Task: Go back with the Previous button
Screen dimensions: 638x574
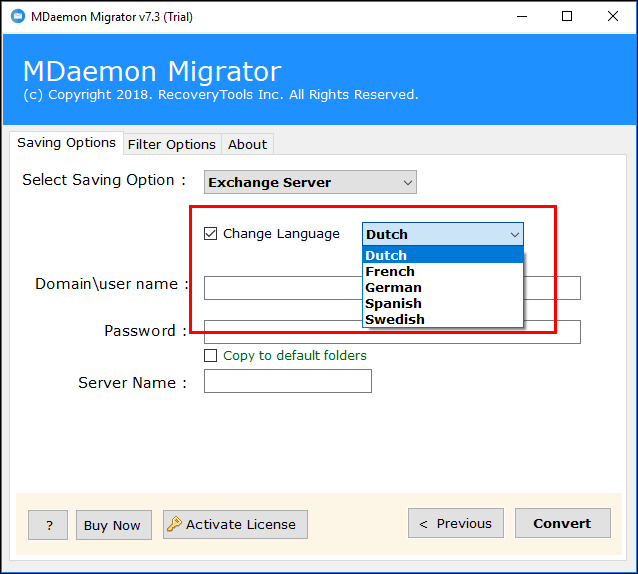Action: point(455,523)
